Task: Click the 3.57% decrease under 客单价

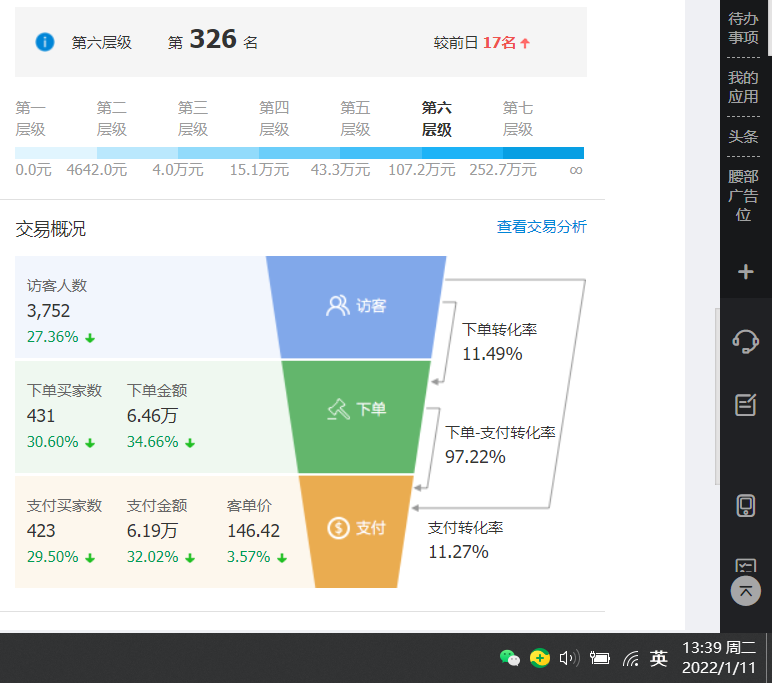Action: tap(249, 557)
